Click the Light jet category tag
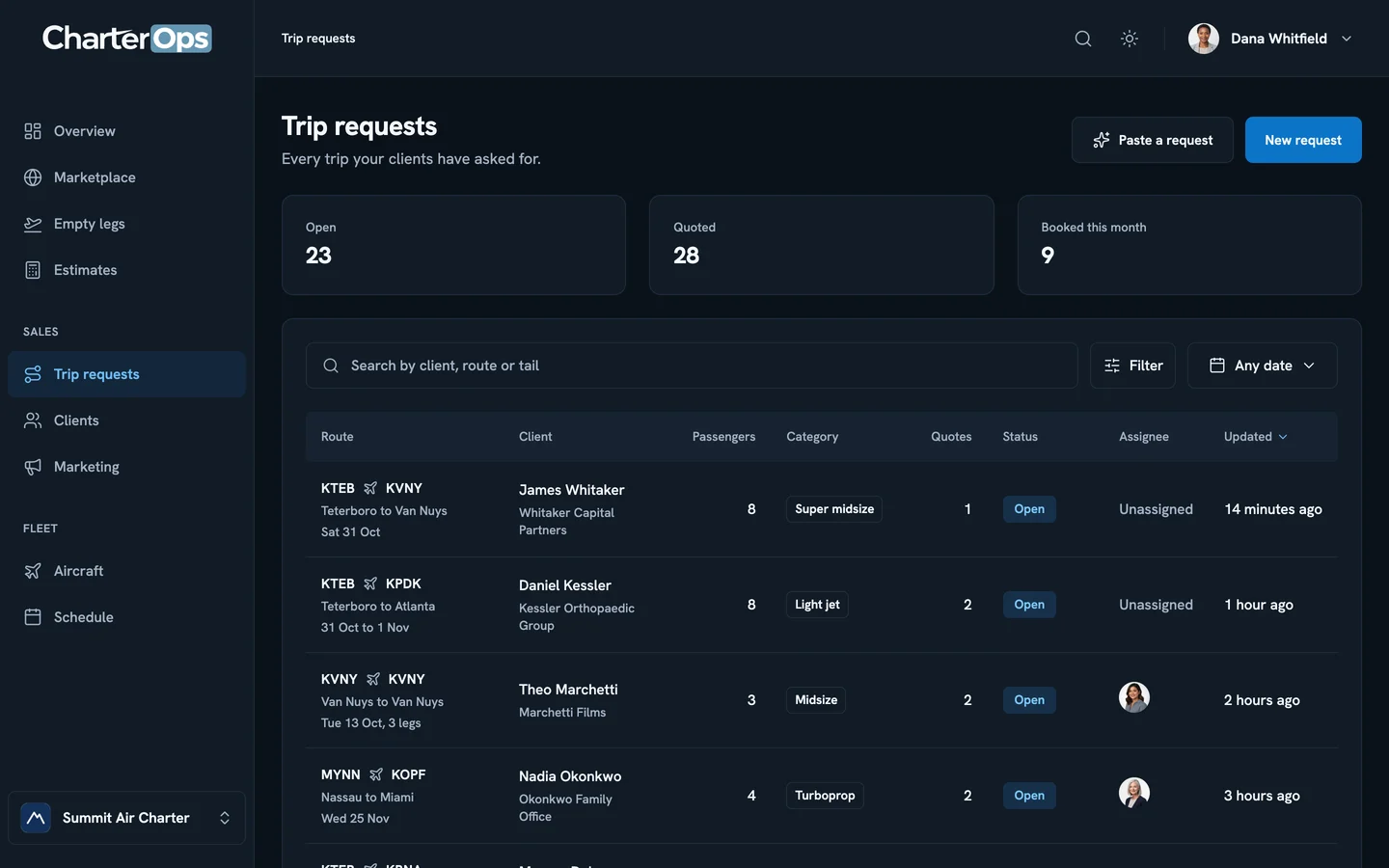1389x868 pixels. pyautogui.click(x=817, y=605)
